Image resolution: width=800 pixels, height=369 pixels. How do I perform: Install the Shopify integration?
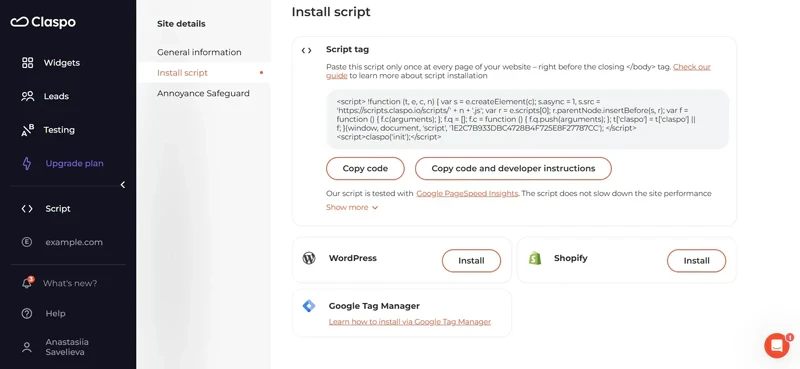[x=696, y=261]
